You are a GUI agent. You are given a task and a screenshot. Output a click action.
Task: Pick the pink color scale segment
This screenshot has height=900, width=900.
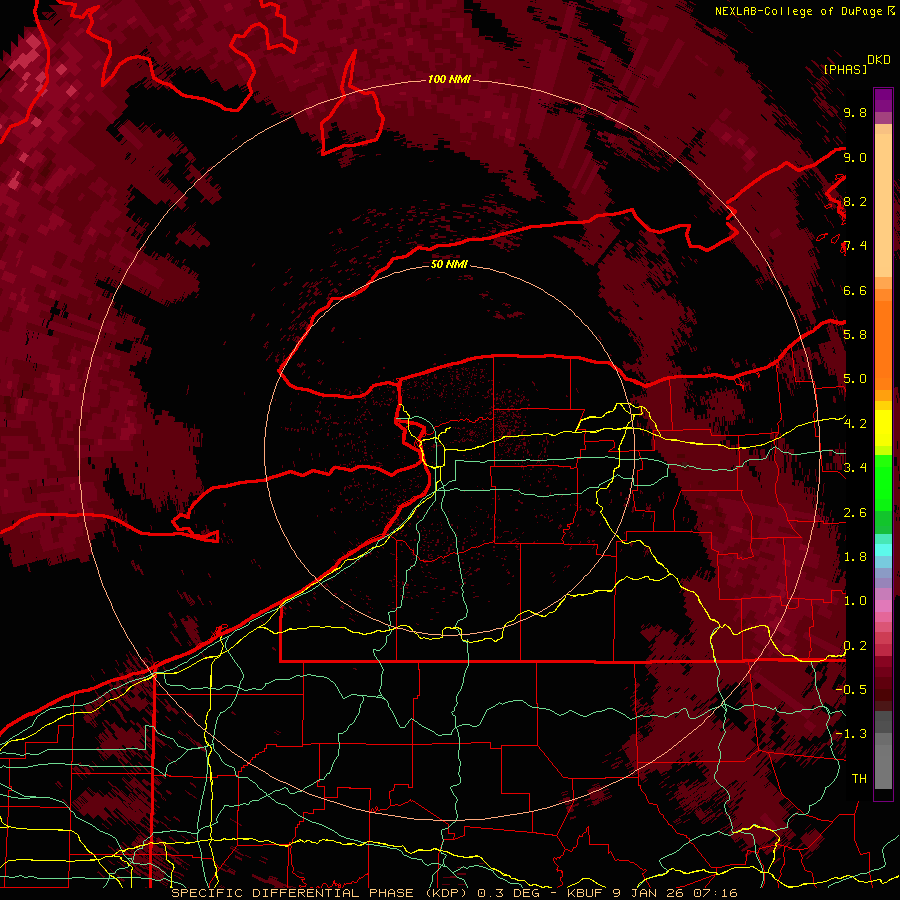pos(883,606)
